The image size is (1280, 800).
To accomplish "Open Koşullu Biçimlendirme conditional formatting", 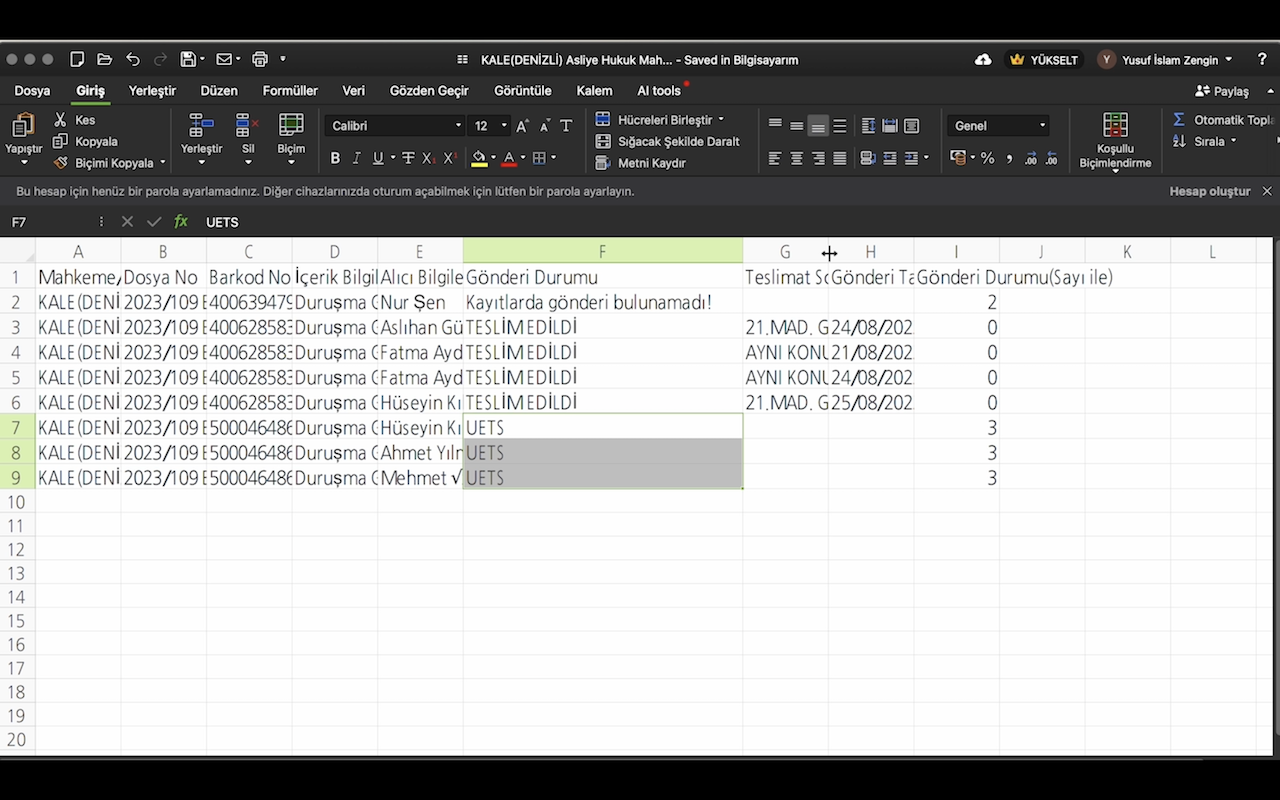I will point(1115,141).
